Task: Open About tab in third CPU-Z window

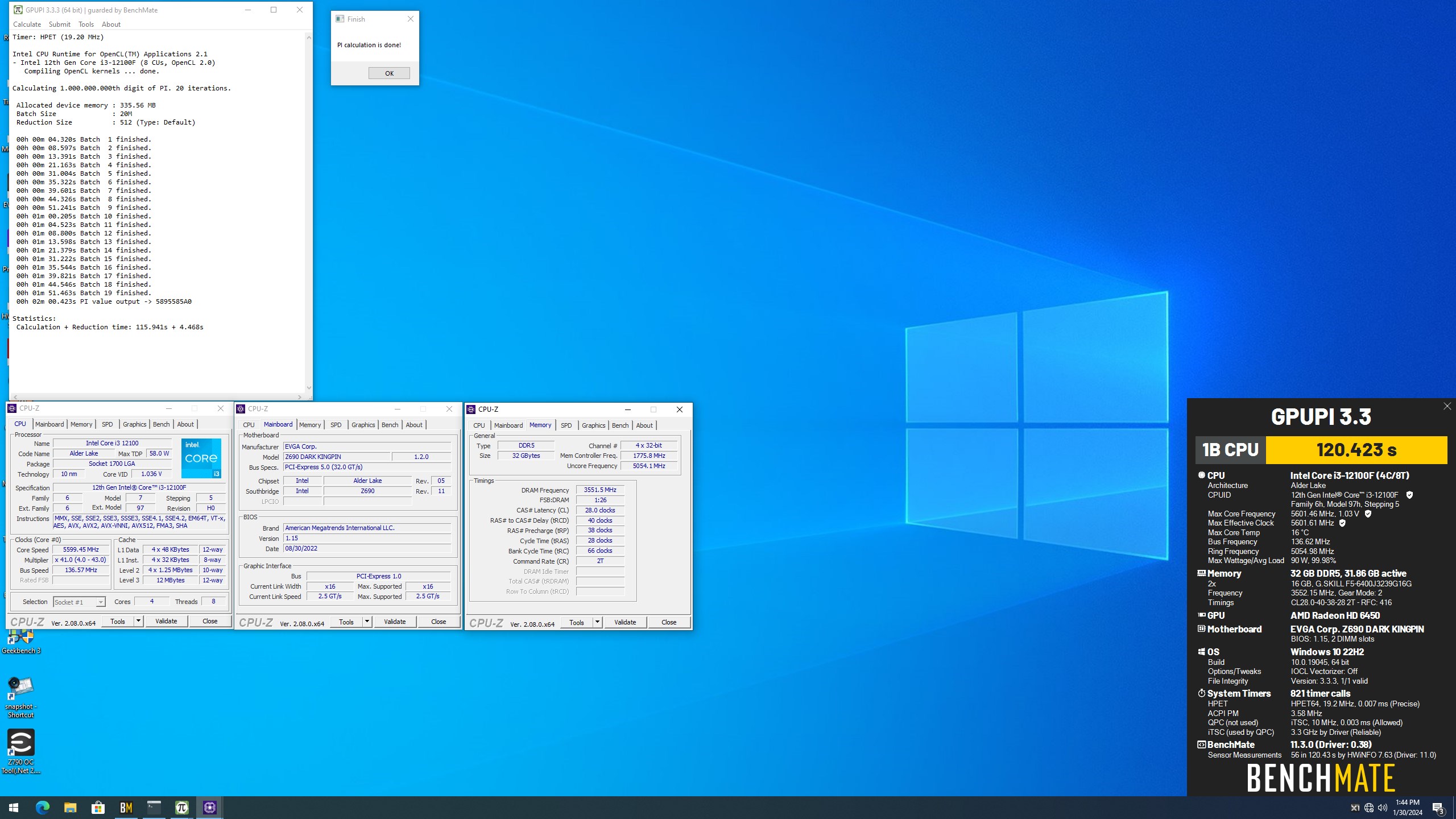Action: pos(644,425)
